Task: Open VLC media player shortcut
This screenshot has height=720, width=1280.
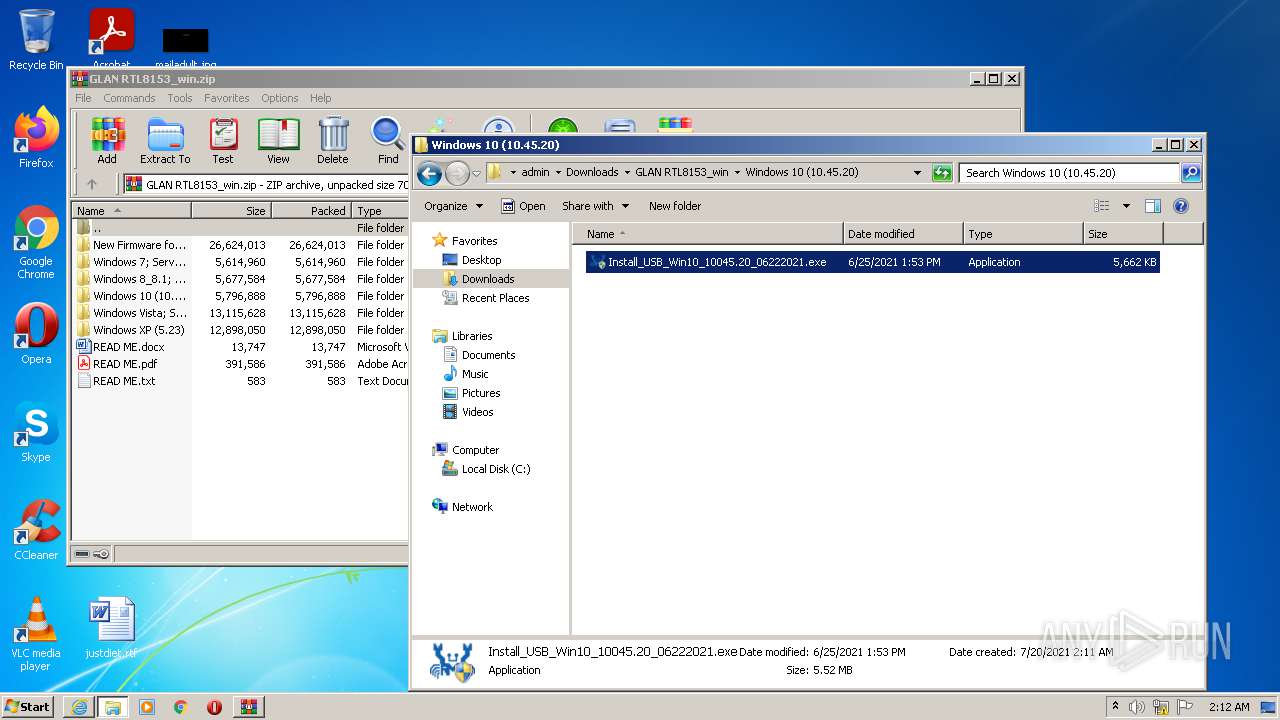Action: tap(36, 634)
